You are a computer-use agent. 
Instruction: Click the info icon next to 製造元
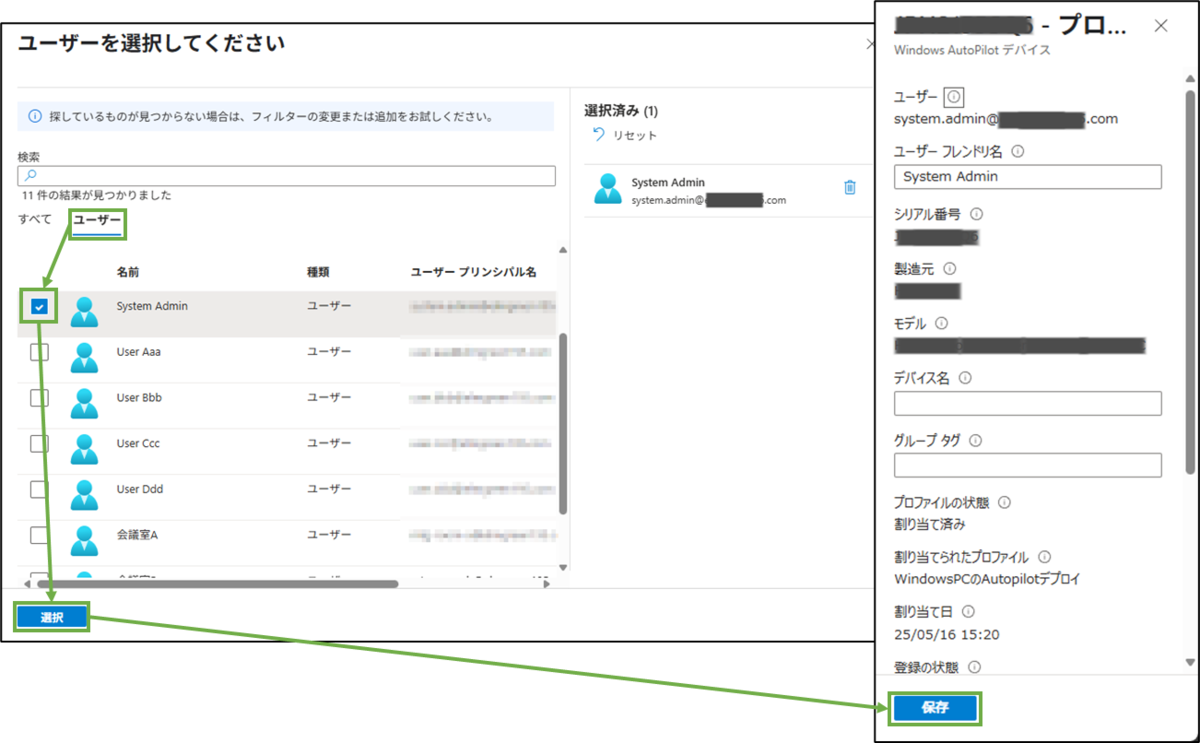(x=950, y=269)
